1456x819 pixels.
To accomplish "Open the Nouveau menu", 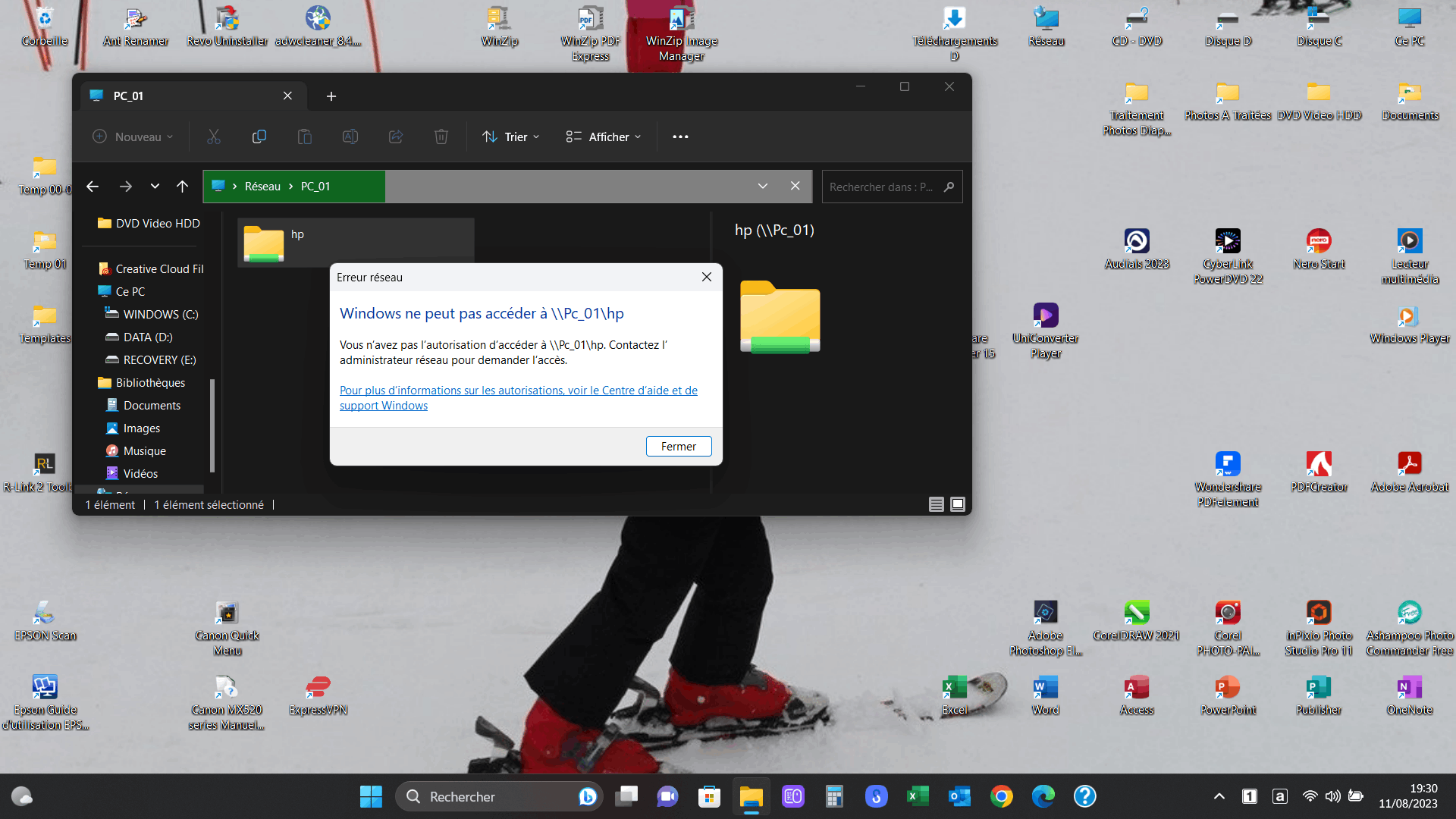I will pos(133,136).
